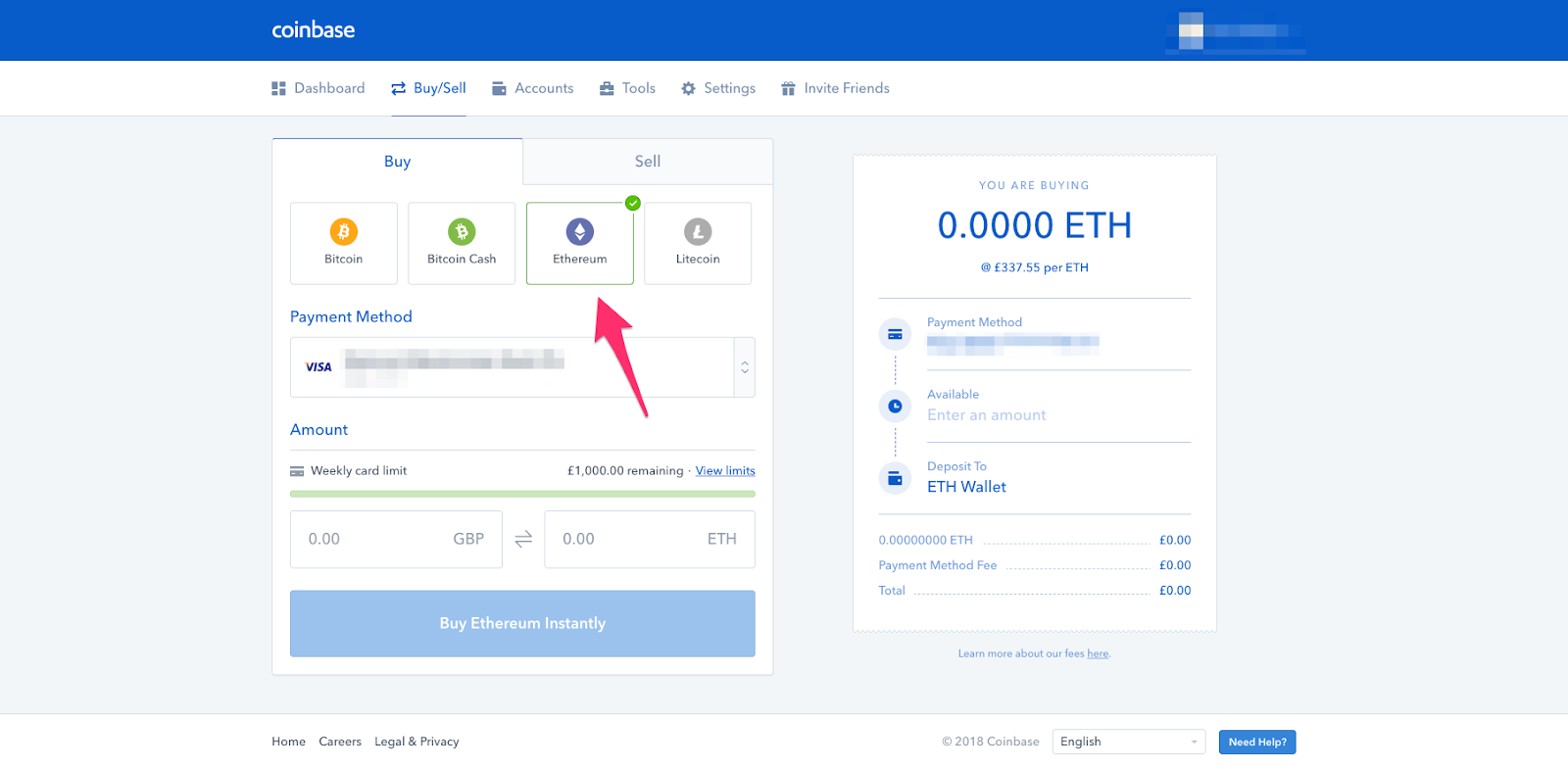Viewport: 1568px width, 769px height.
Task: Click the Dashboard grid icon
Action: click(278, 88)
